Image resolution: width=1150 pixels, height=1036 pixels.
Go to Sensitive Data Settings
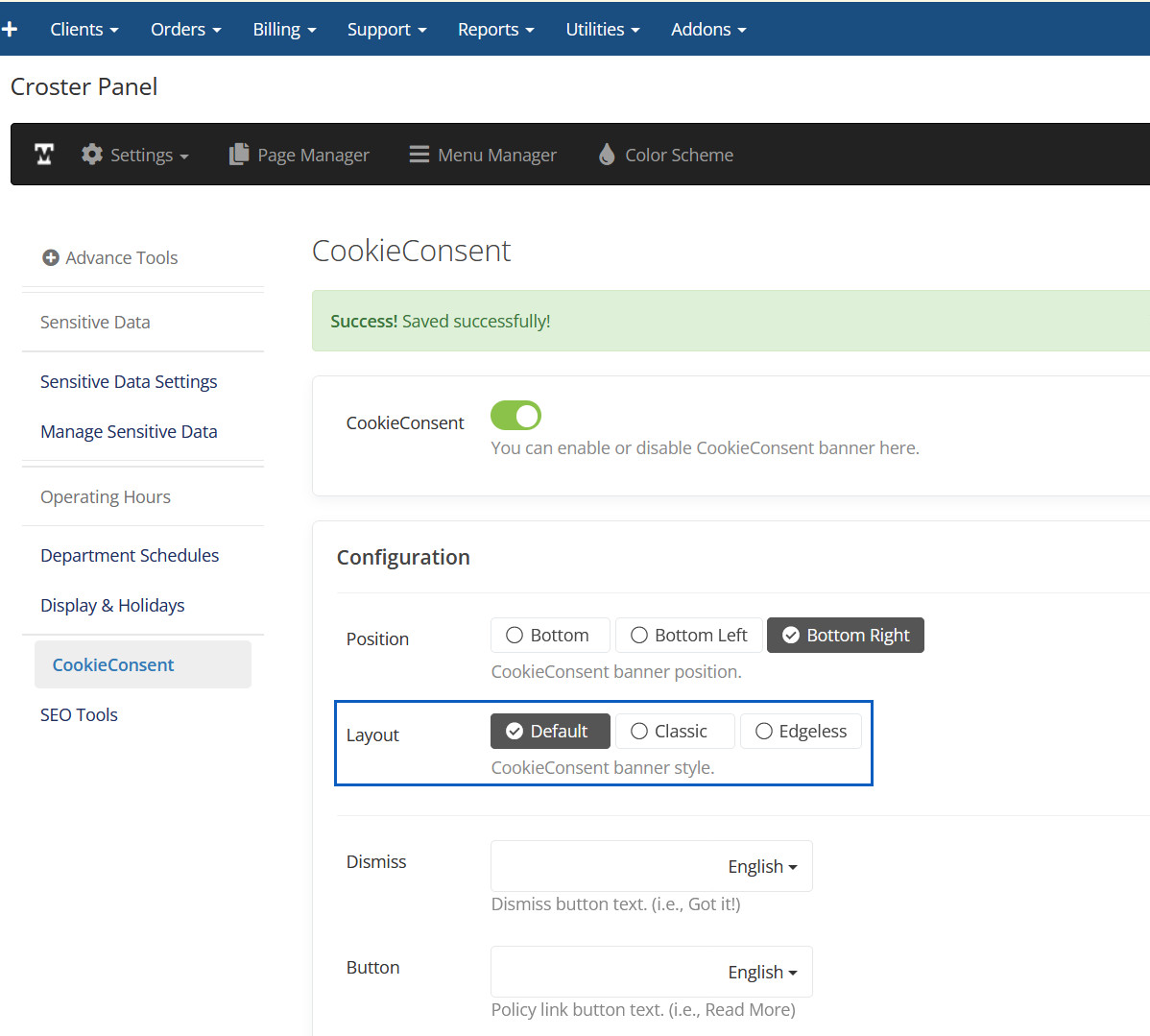129,382
